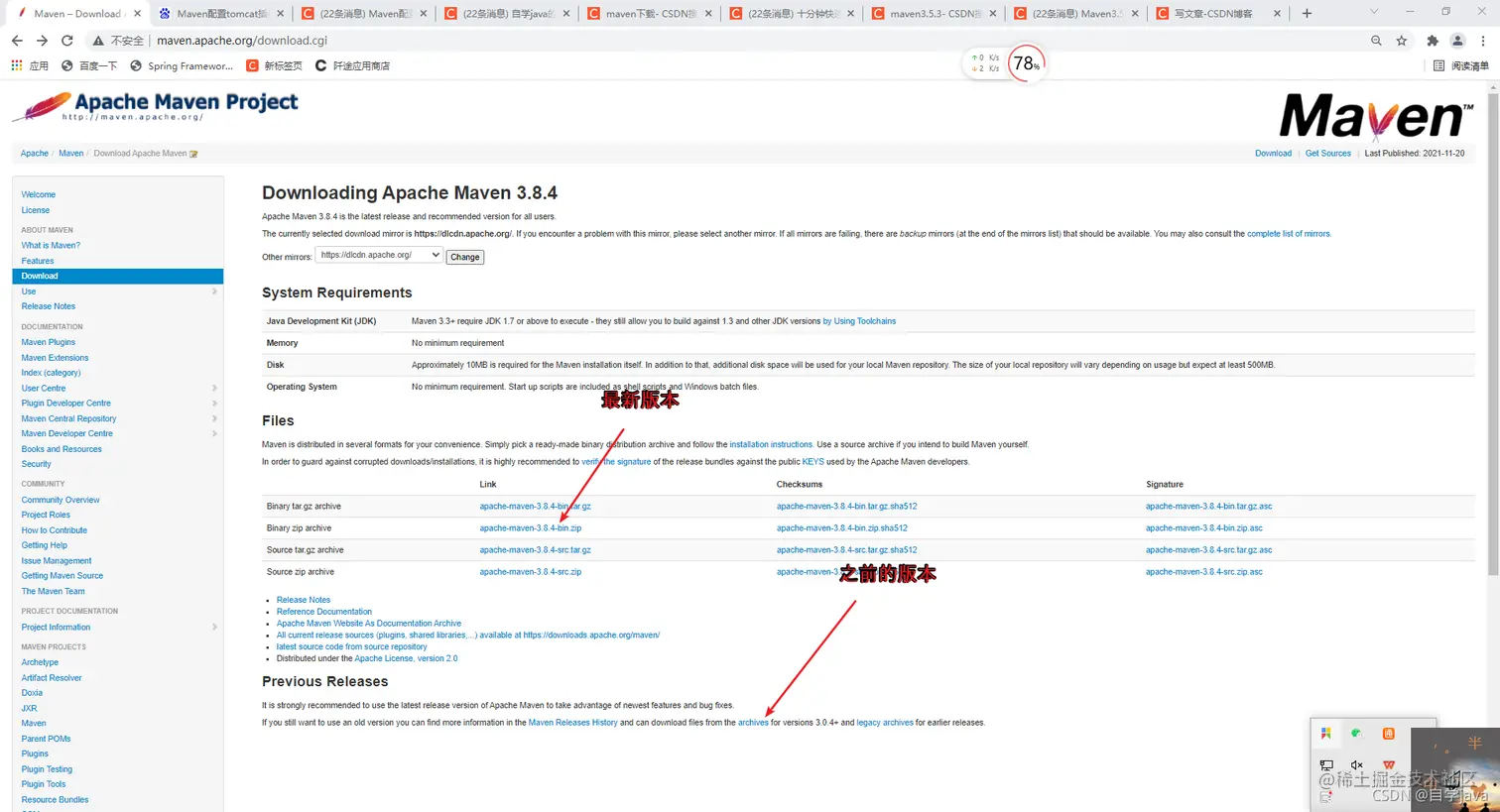Close the Maven – Download tab
1500x812 pixels.
pos(136,14)
